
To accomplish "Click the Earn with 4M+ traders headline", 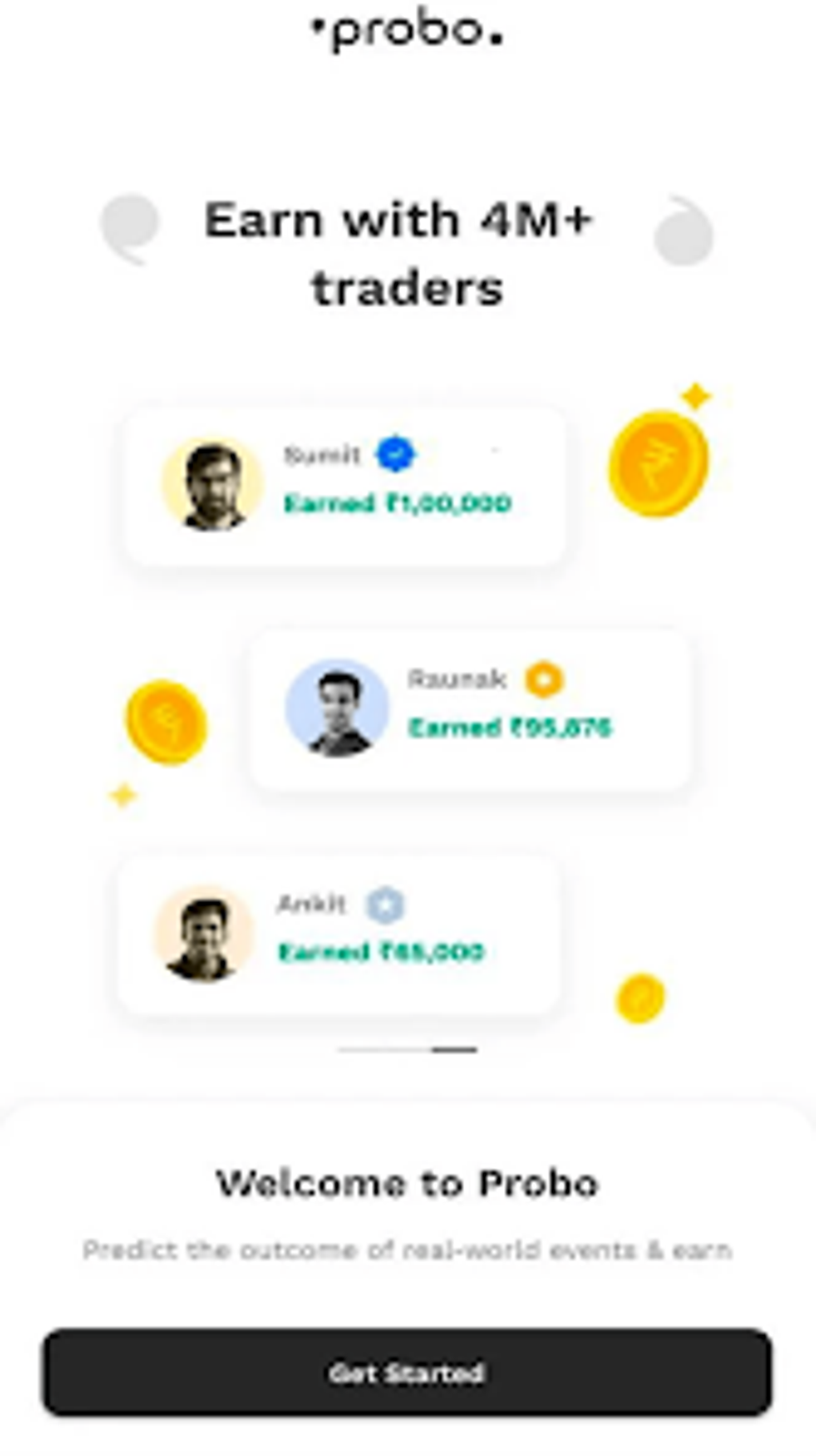I will click(400, 254).
